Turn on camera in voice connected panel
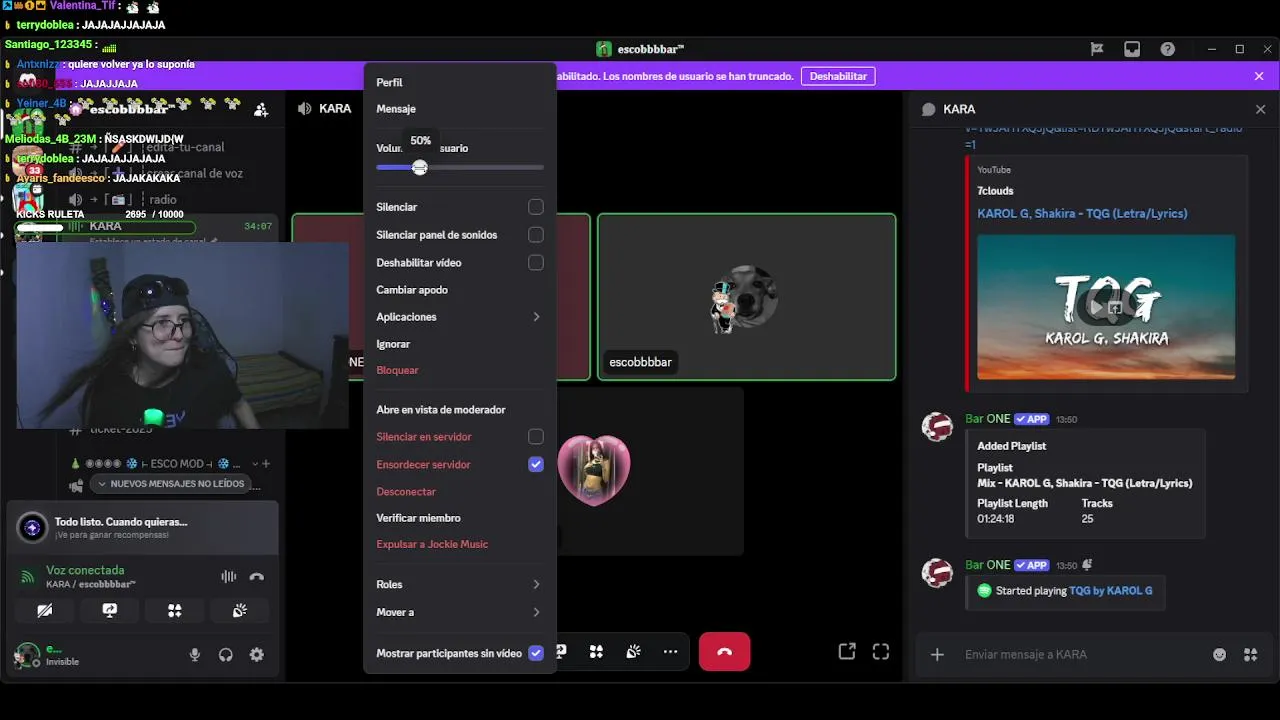 click(x=44, y=610)
